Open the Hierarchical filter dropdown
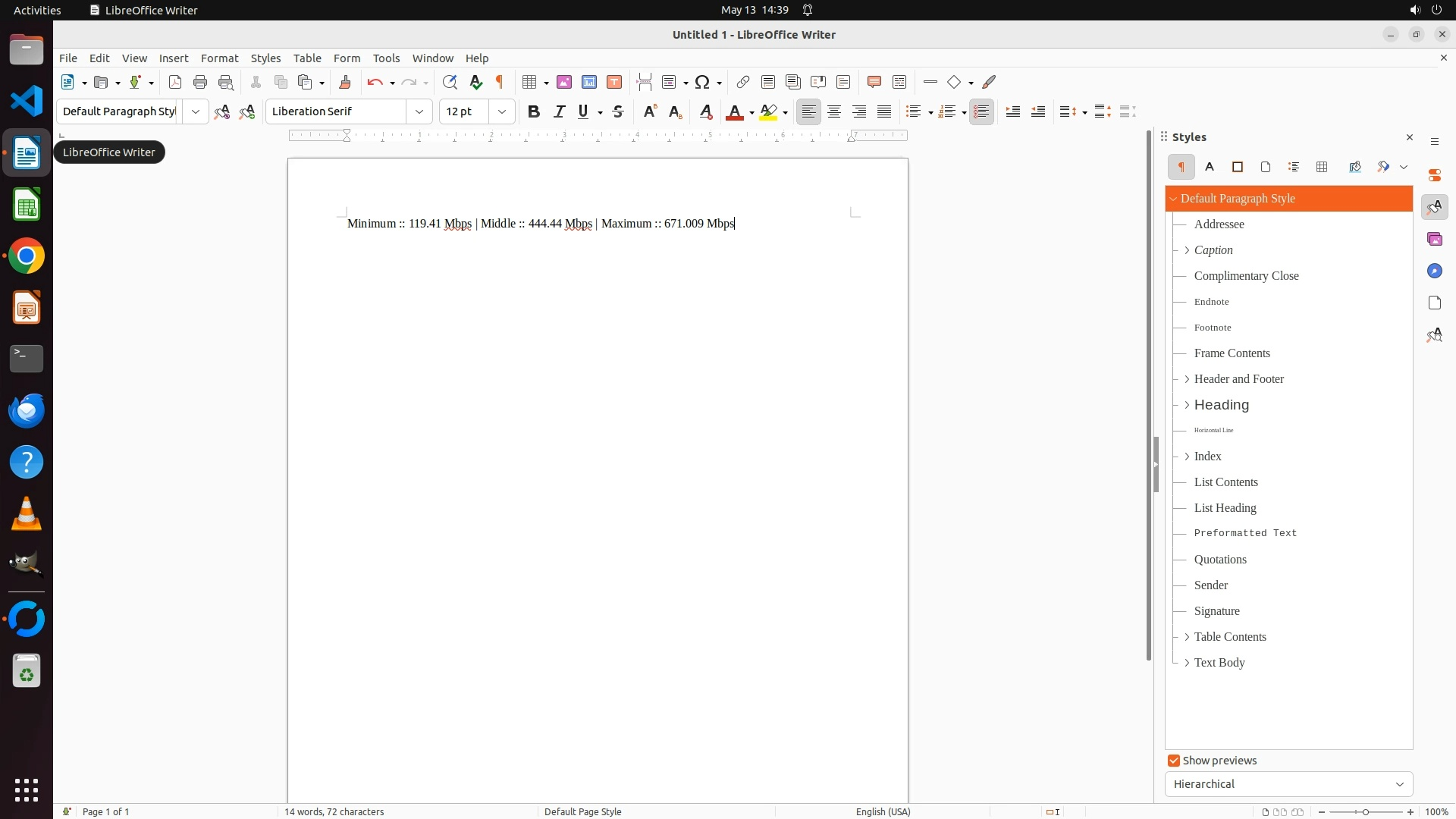Image resolution: width=1456 pixels, height=819 pixels. 1288,784
